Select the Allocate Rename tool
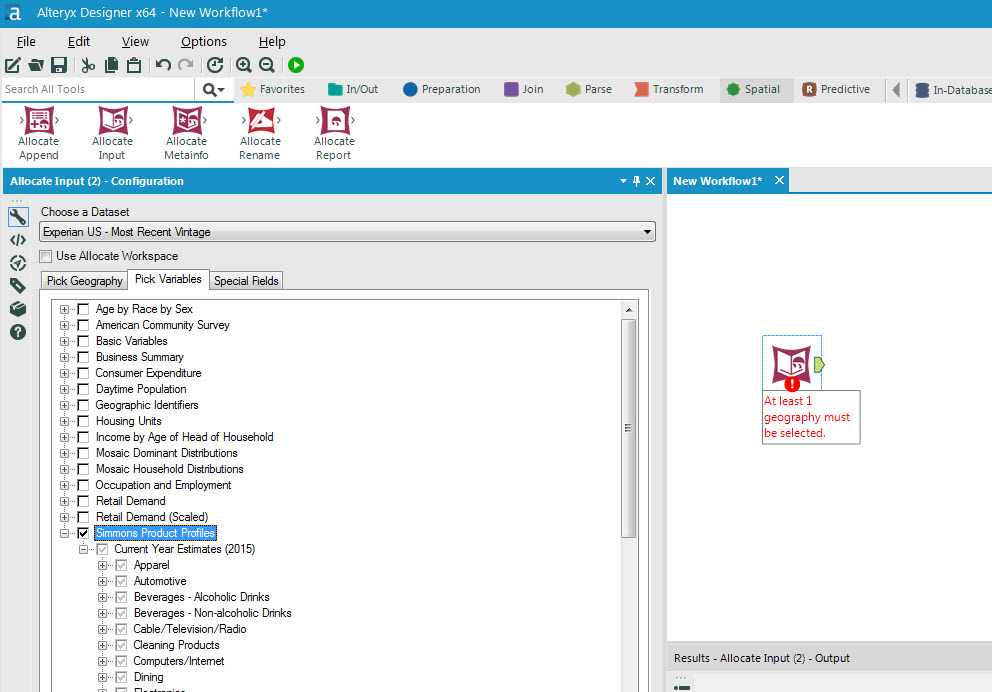Image resolution: width=992 pixels, height=692 pixels. tap(260, 133)
